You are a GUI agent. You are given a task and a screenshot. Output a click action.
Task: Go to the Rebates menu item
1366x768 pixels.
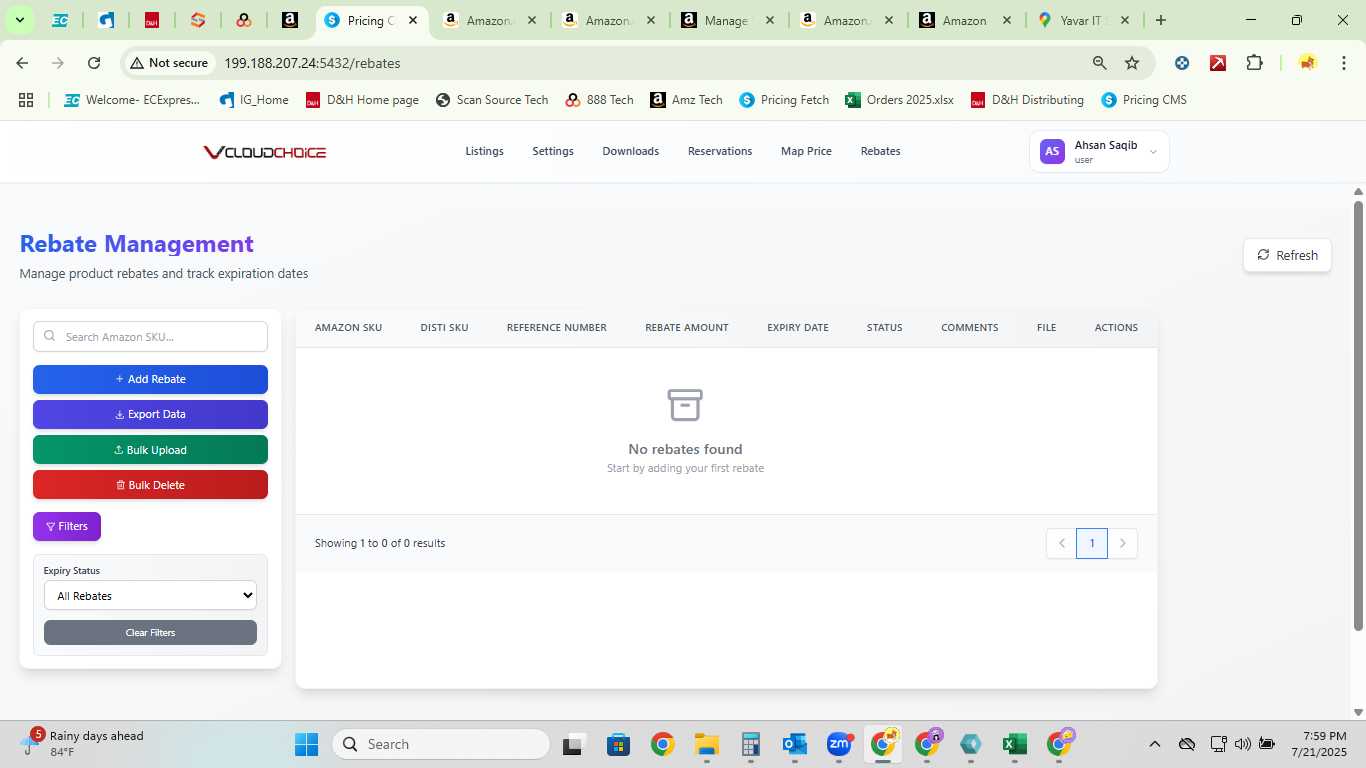880,151
